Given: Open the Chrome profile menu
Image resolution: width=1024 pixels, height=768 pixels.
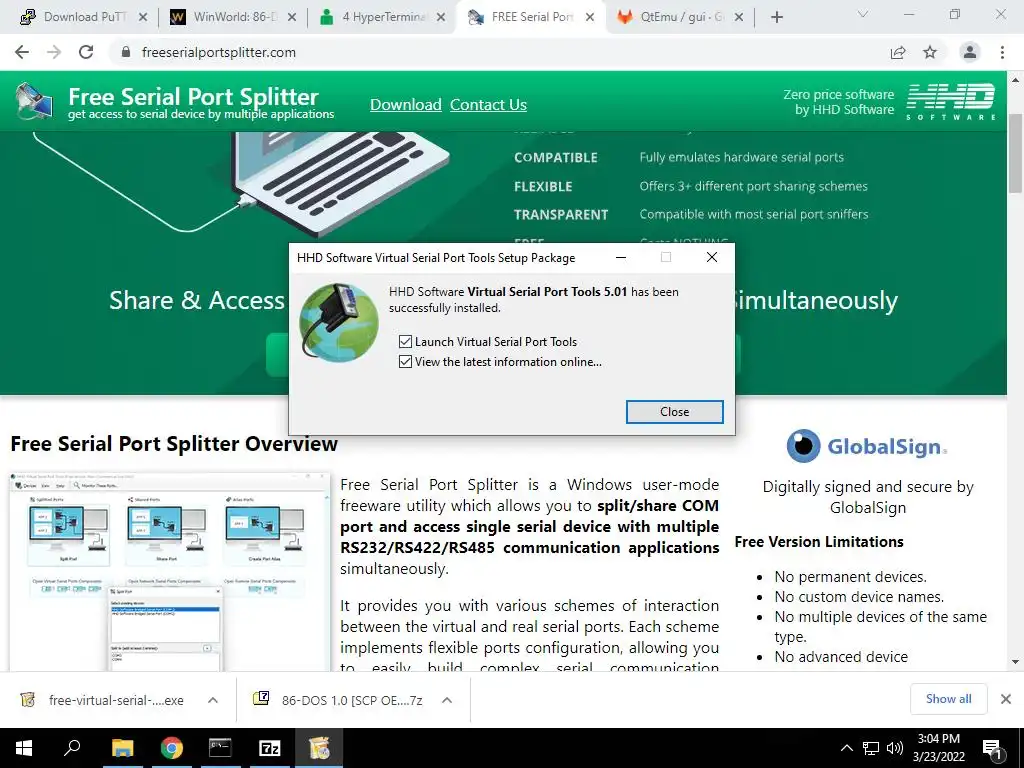Looking at the screenshot, I should [970, 52].
